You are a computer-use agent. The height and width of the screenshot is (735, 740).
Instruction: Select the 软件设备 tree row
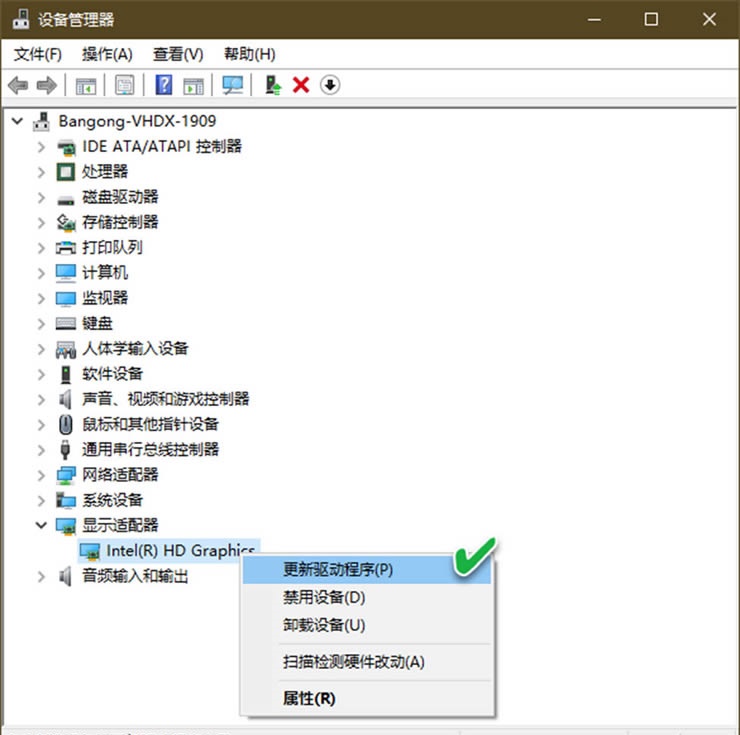[x=112, y=374]
